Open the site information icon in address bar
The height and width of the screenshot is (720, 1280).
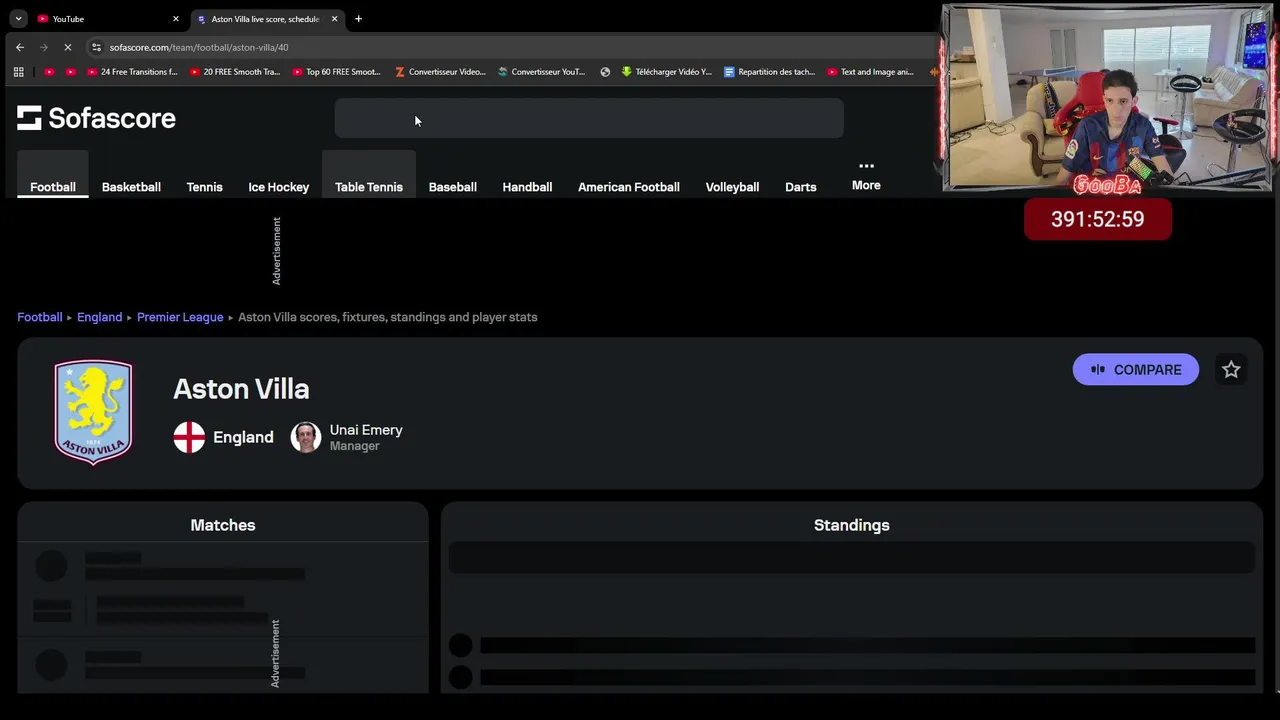point(96,47)
